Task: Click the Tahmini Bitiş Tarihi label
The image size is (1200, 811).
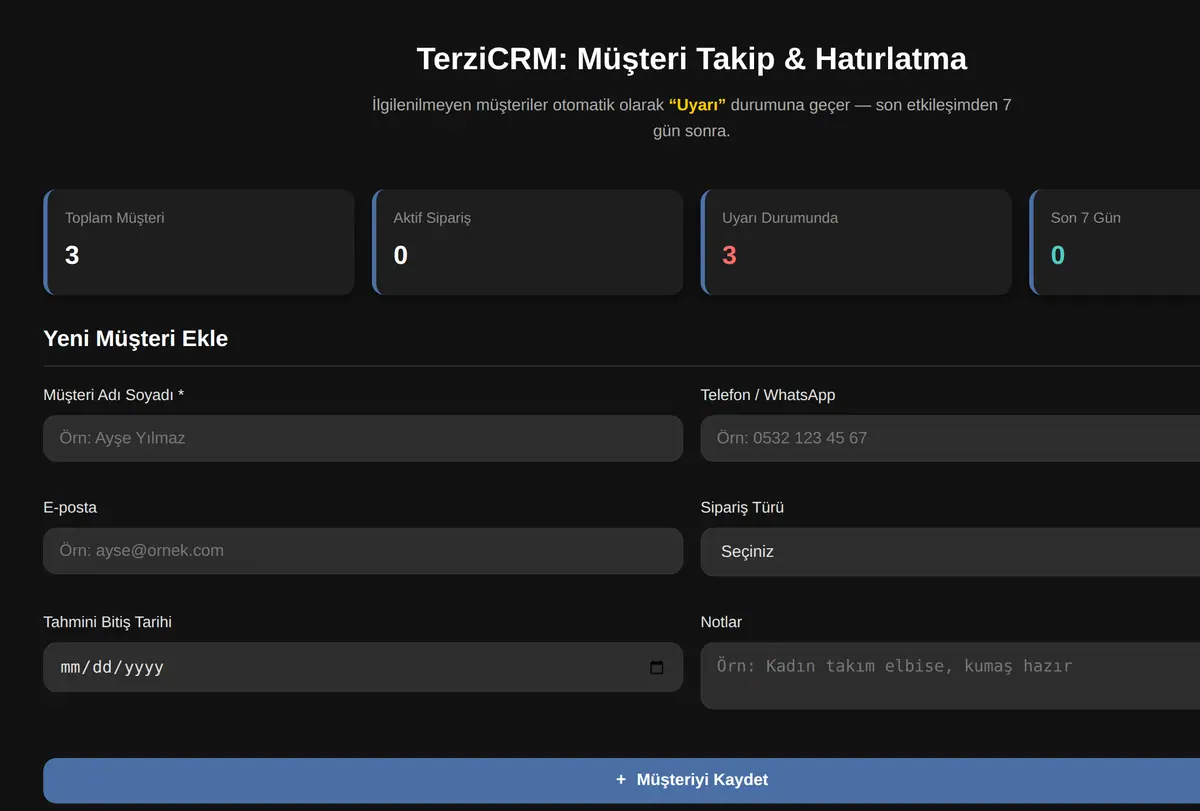Action: pyautogui.click(x=108, y=622)
